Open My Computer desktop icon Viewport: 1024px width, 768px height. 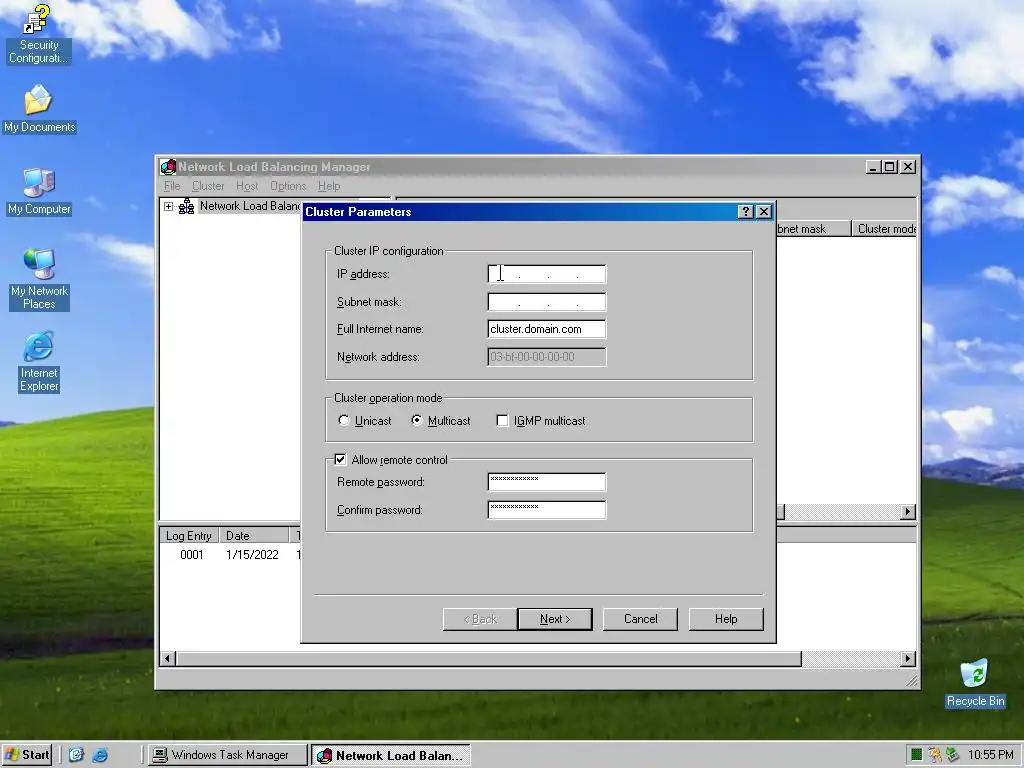39,191
